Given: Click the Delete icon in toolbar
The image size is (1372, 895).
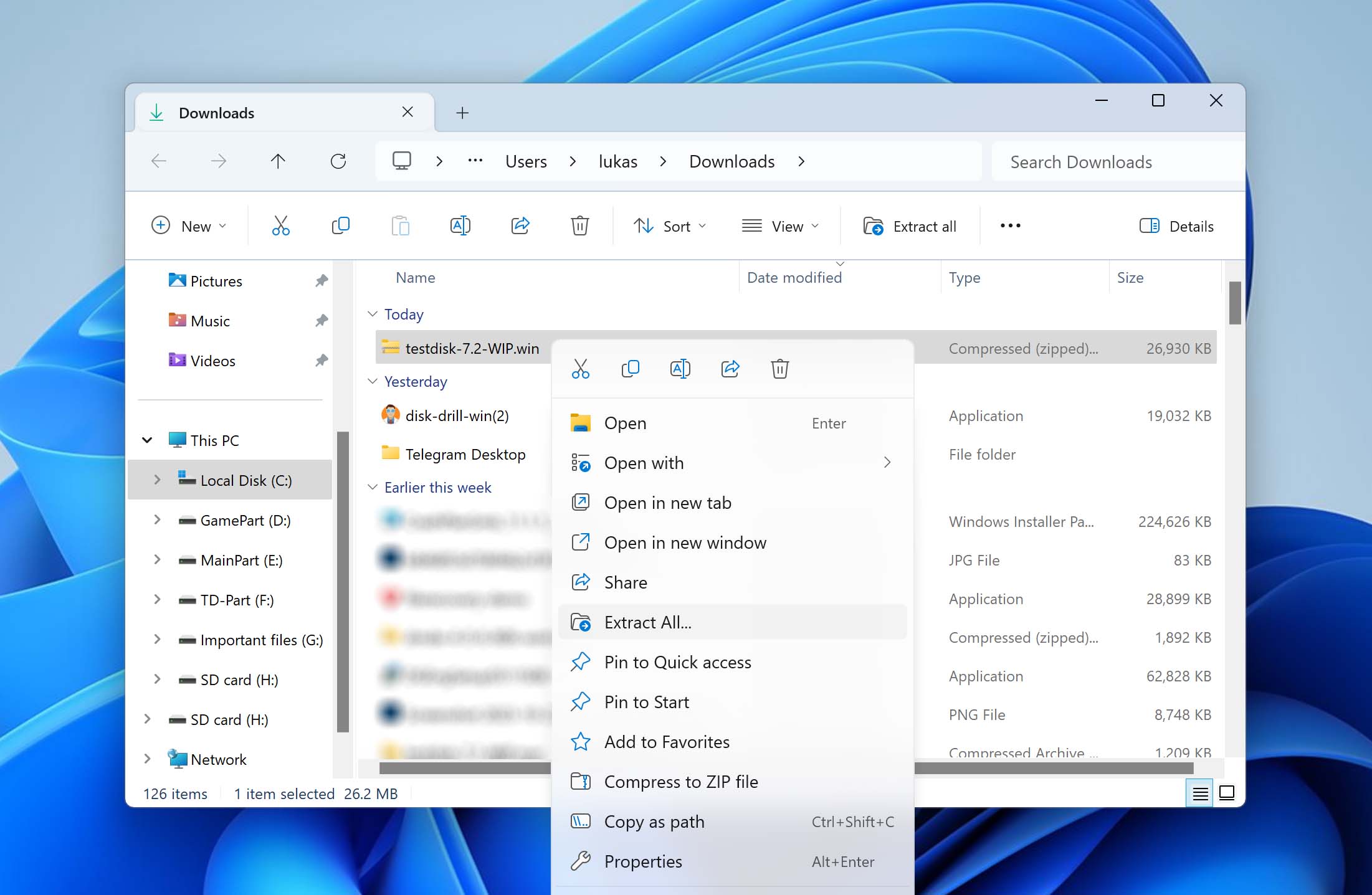Looking at the screenshot, I should click(x=578, y=226).
